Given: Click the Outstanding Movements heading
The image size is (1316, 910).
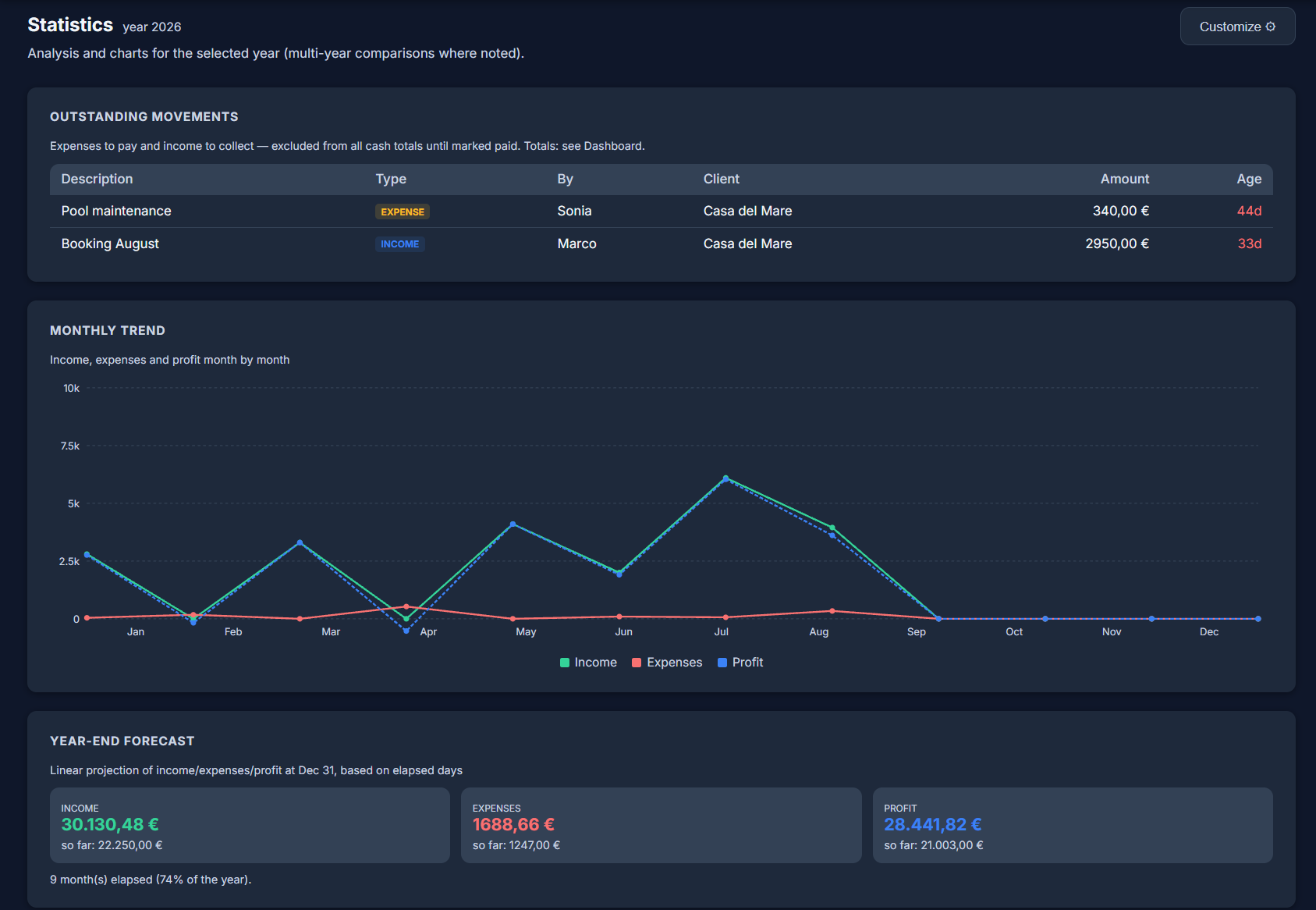Looking at the screenshot, I should 144,116.
